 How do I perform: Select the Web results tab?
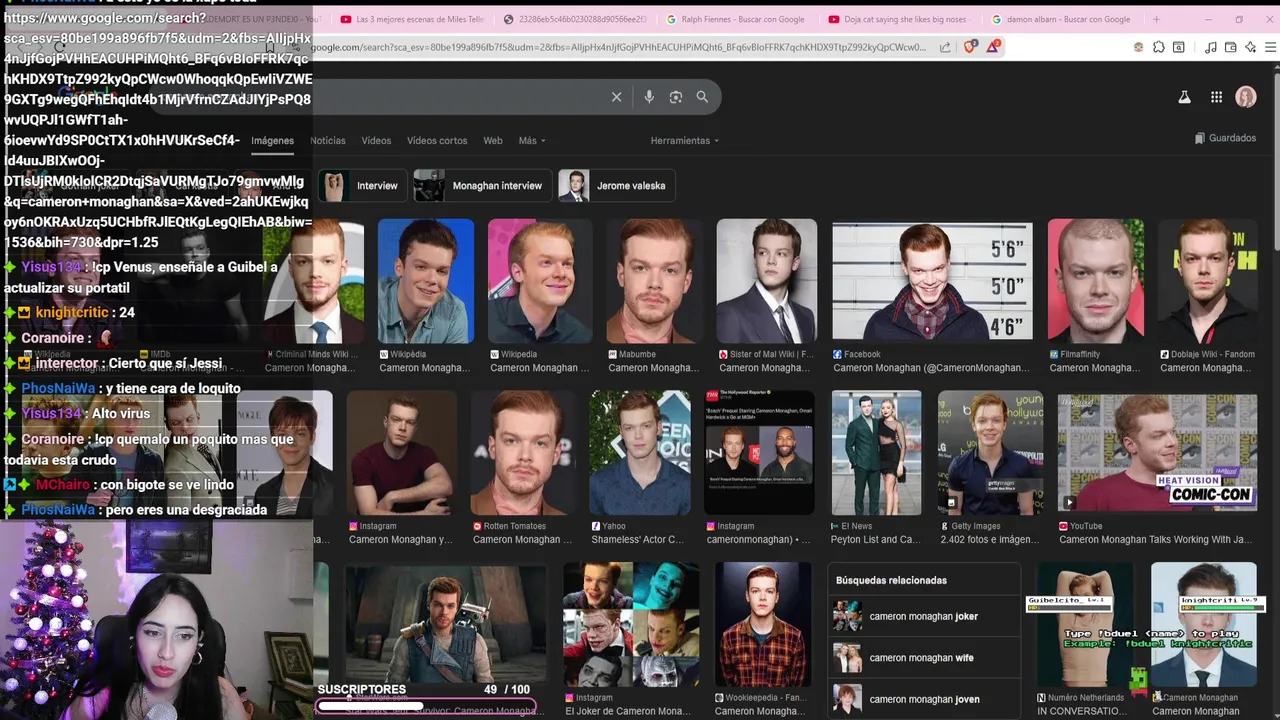coord(493,141)
